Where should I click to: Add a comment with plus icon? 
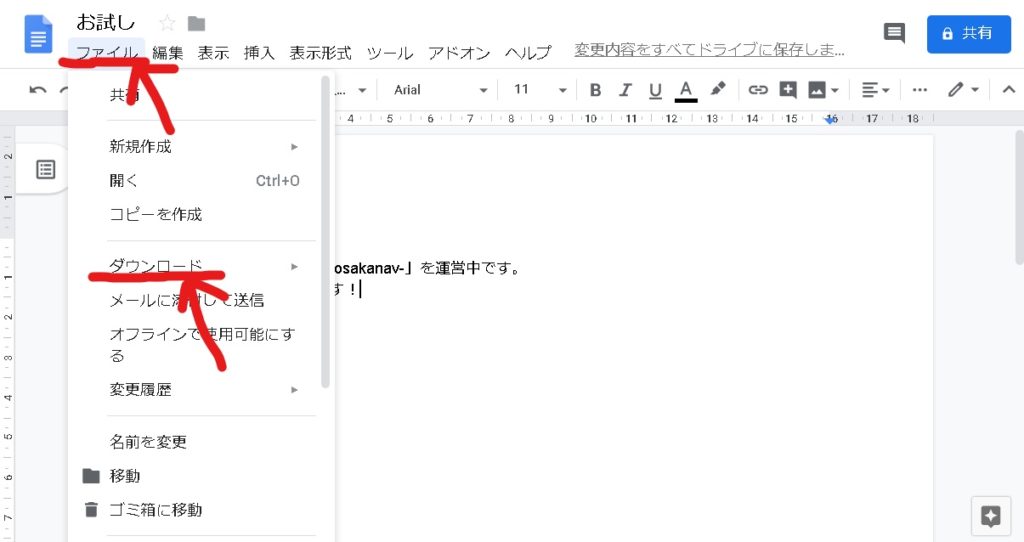788,90
